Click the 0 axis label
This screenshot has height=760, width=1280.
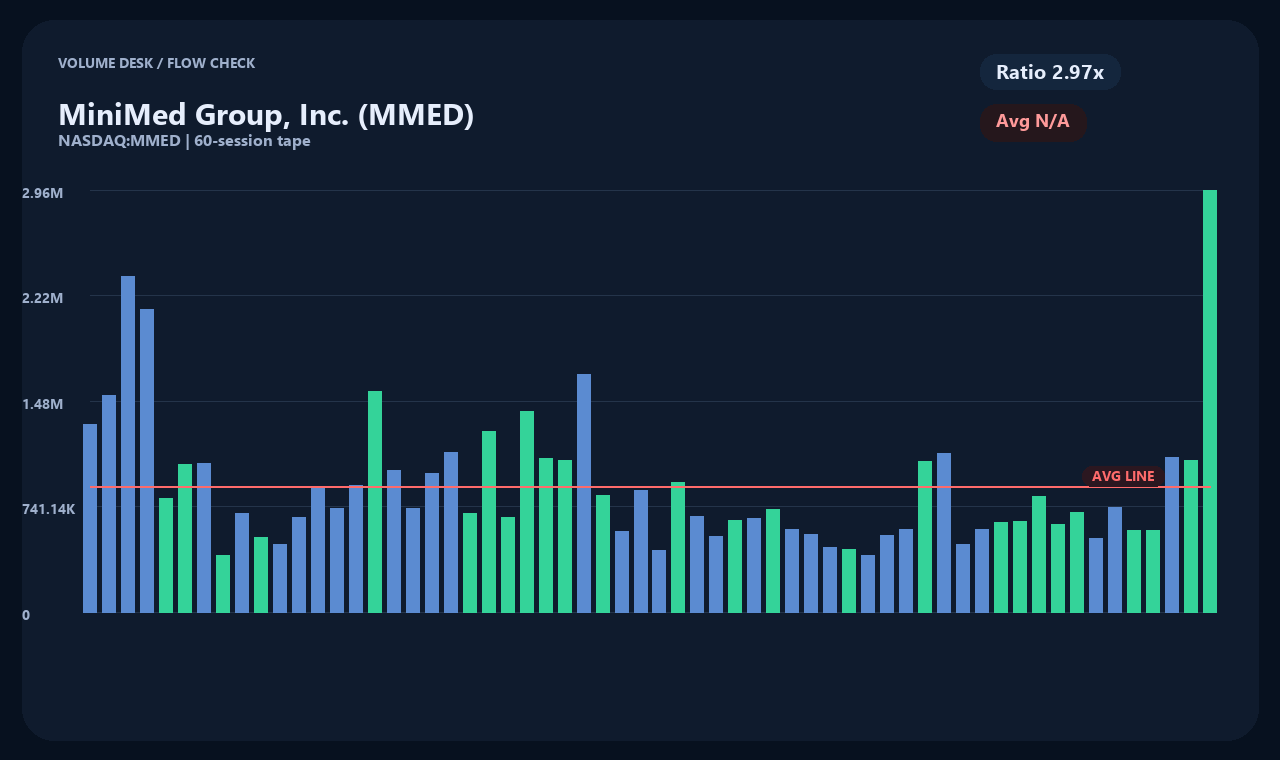tap(26, 615)
